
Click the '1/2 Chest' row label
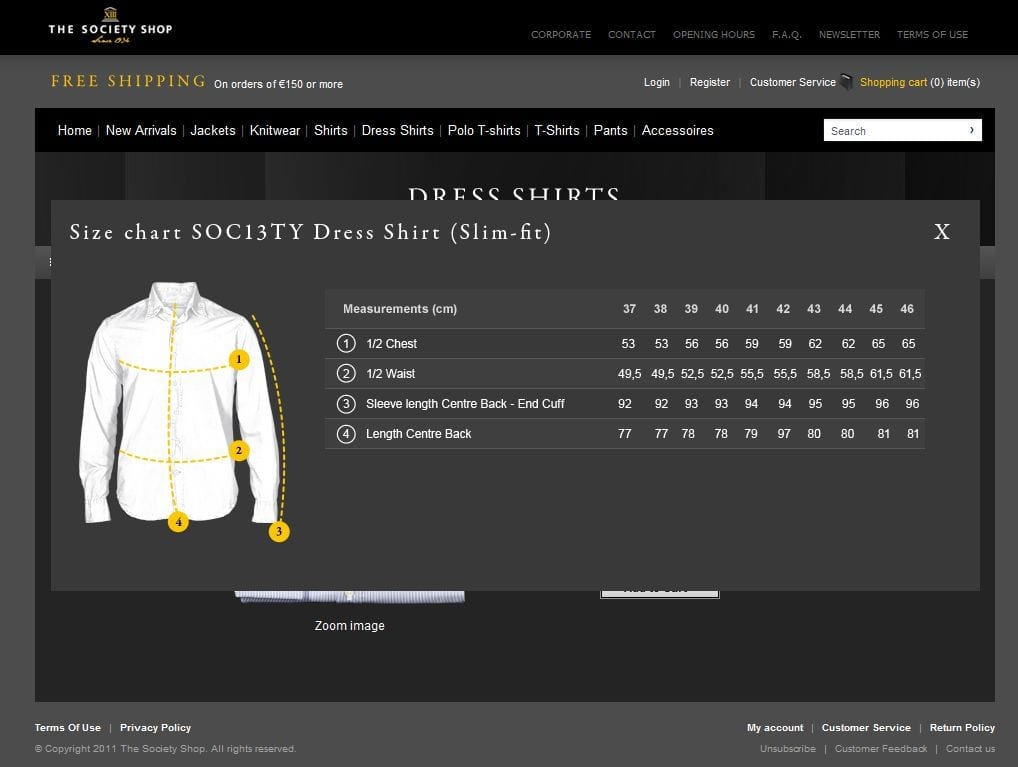(x=391, y=344)
